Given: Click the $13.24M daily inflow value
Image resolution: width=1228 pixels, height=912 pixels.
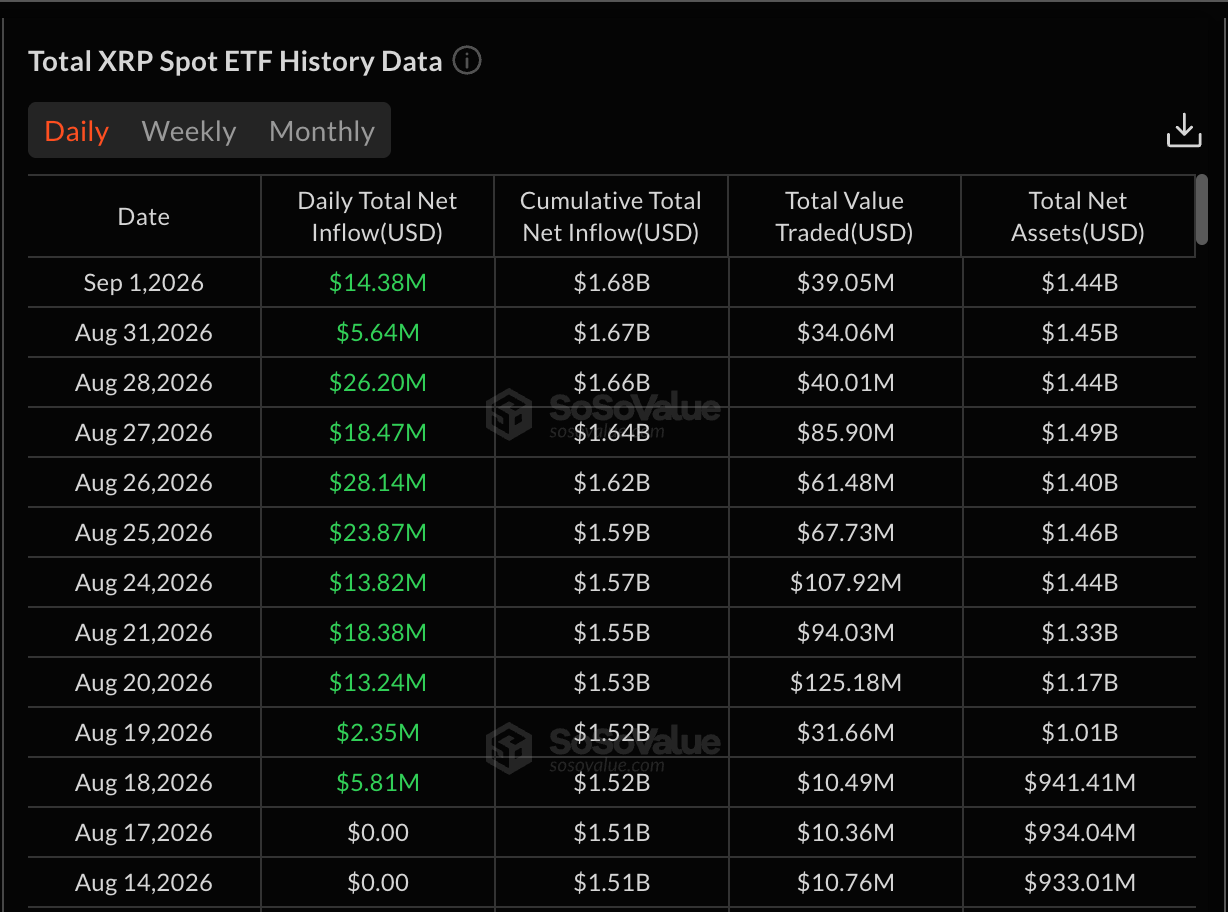Looking at the screenshot, I should click(378, 683).
